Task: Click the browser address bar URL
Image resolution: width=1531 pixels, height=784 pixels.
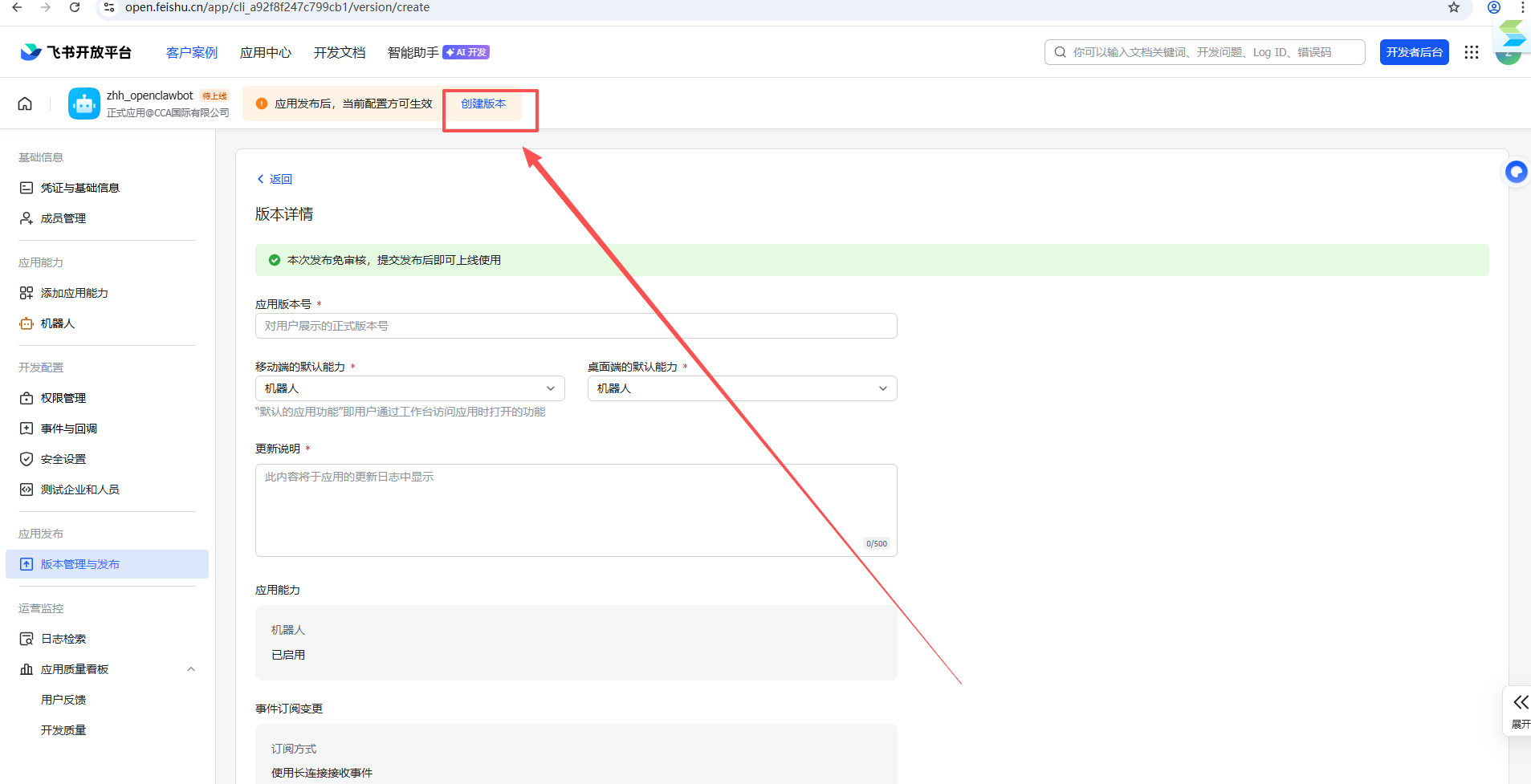Action: pos(277,7)
